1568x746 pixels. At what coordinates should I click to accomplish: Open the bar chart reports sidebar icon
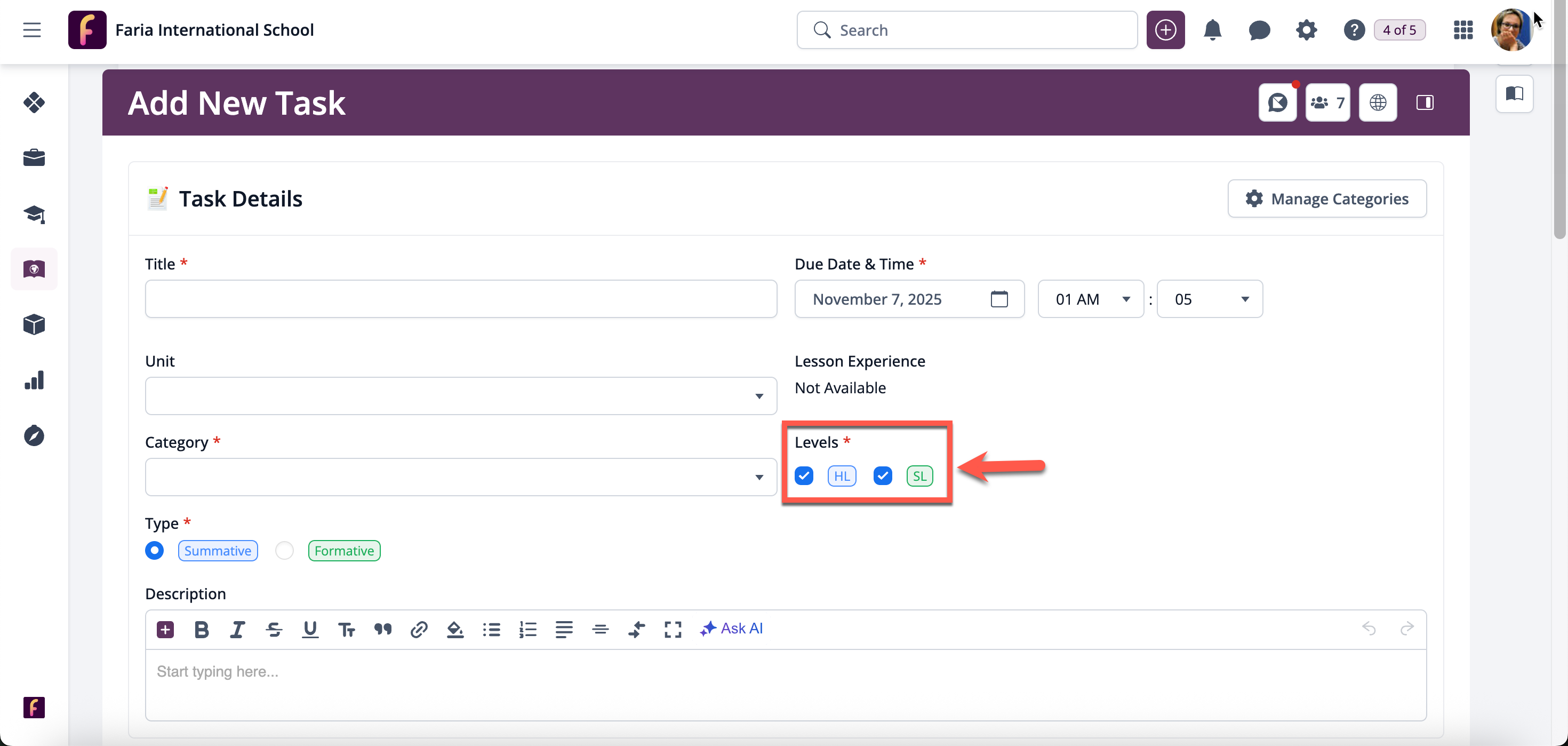pos(34,380)
